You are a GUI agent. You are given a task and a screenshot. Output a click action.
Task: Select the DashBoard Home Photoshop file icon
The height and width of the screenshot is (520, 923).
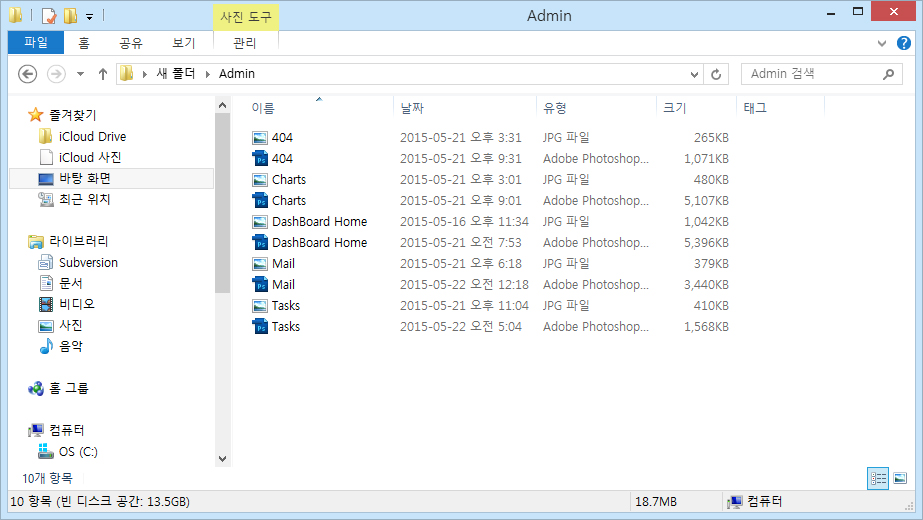click(260, 243)
